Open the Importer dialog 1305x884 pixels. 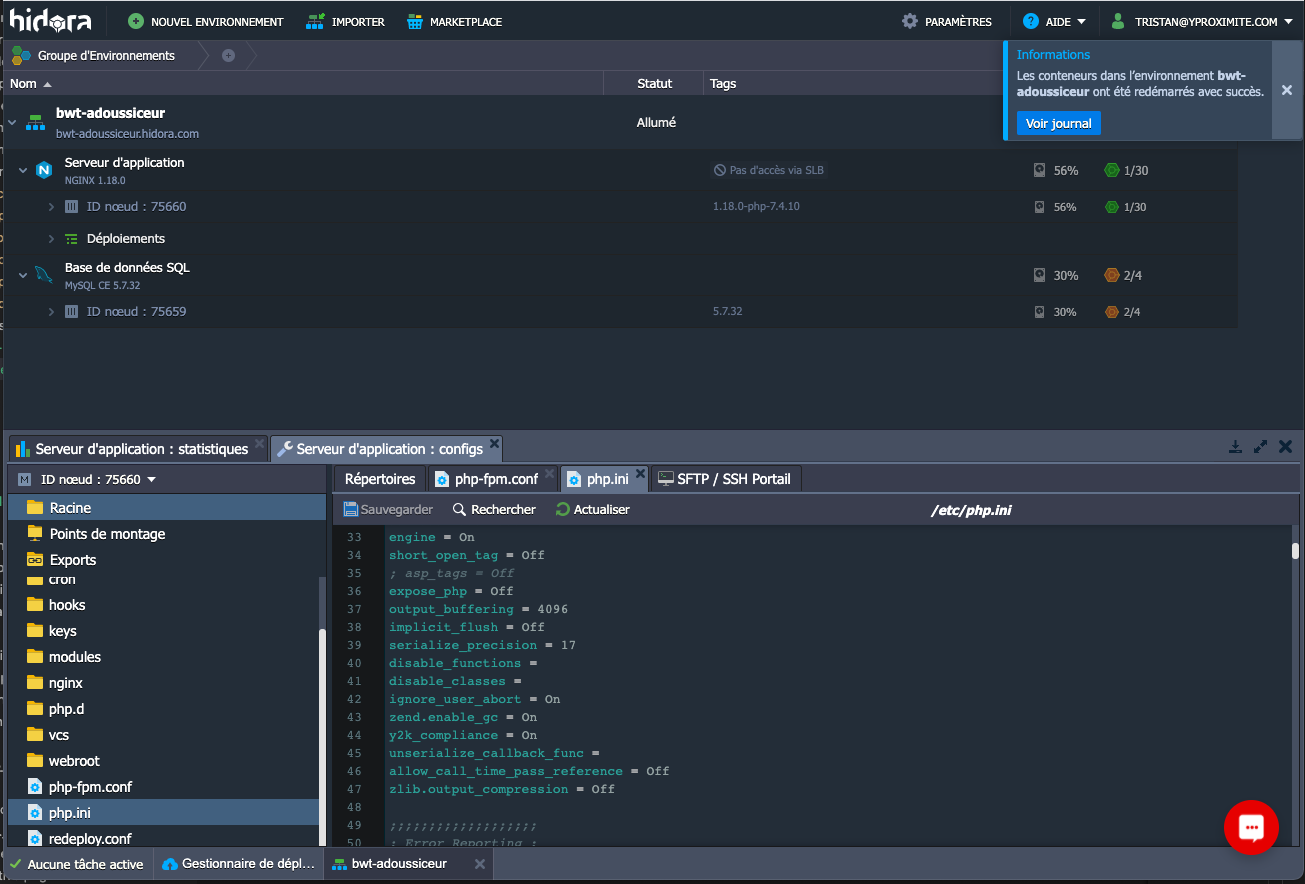(345, 21)
